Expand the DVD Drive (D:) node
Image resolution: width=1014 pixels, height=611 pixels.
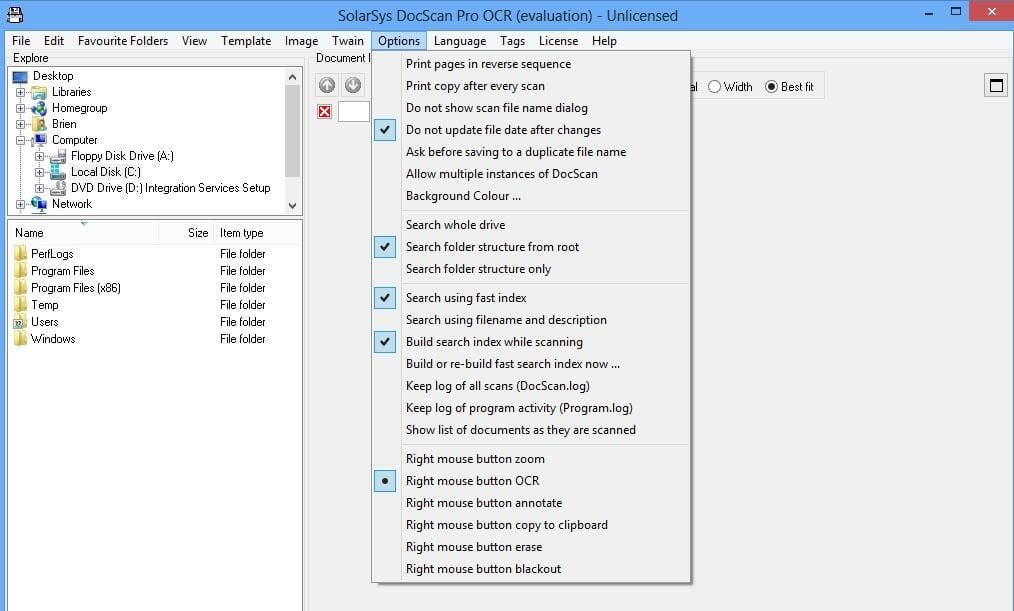[39, 188]
